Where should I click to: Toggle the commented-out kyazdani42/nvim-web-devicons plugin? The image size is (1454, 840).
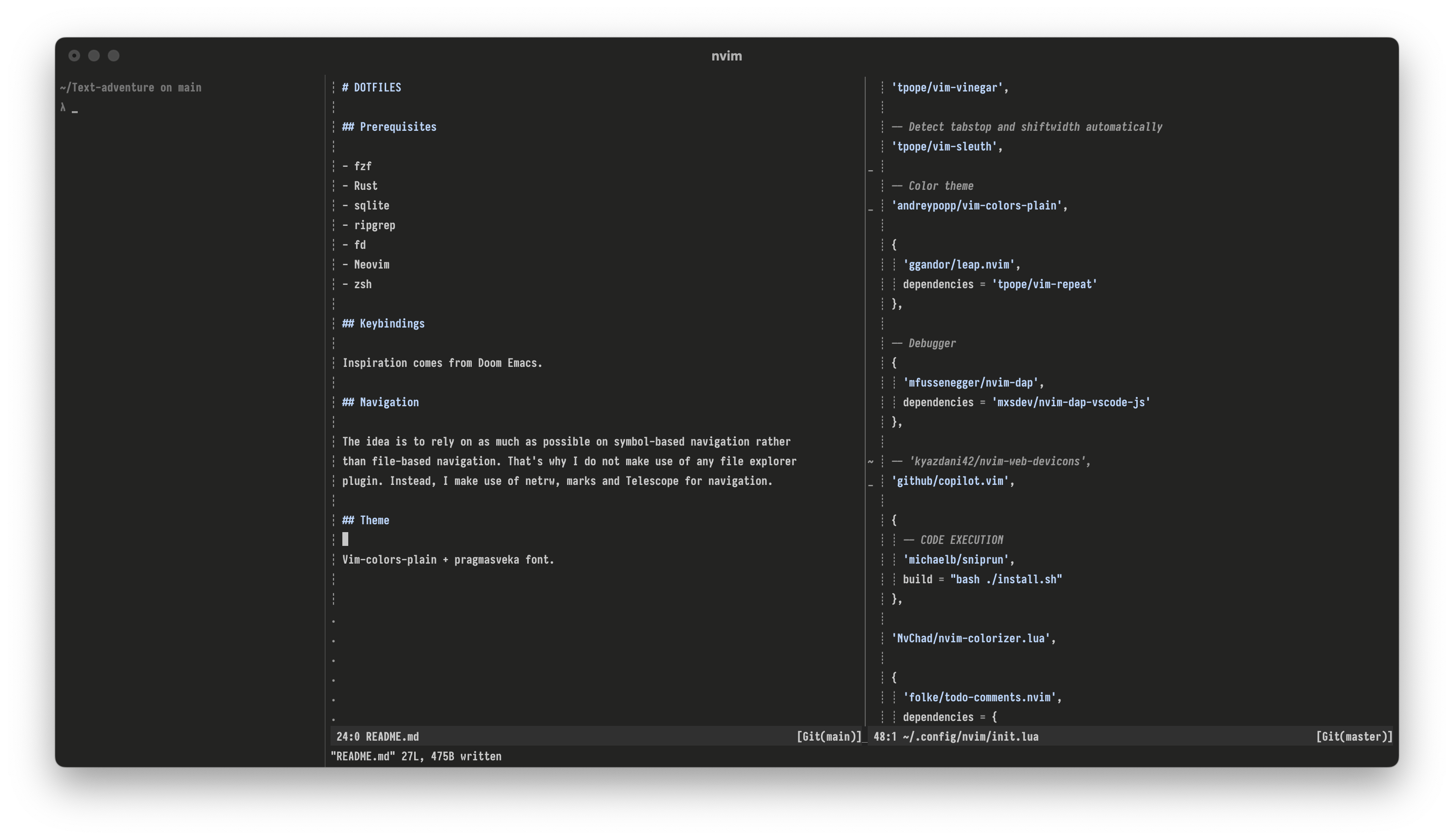(x=990, y=460)
